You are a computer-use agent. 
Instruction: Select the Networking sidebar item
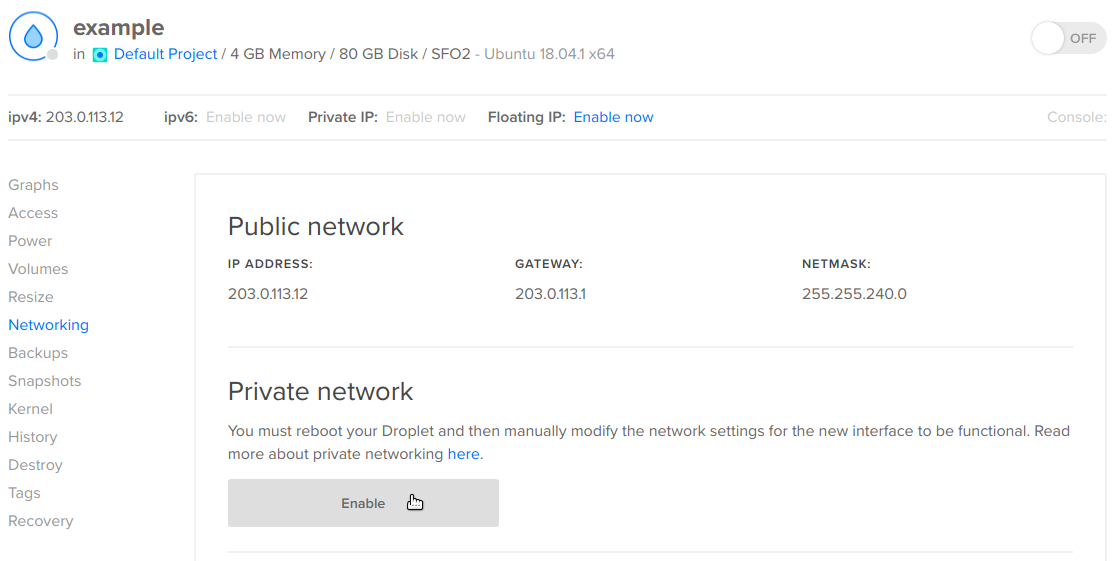tap(48, 325)
